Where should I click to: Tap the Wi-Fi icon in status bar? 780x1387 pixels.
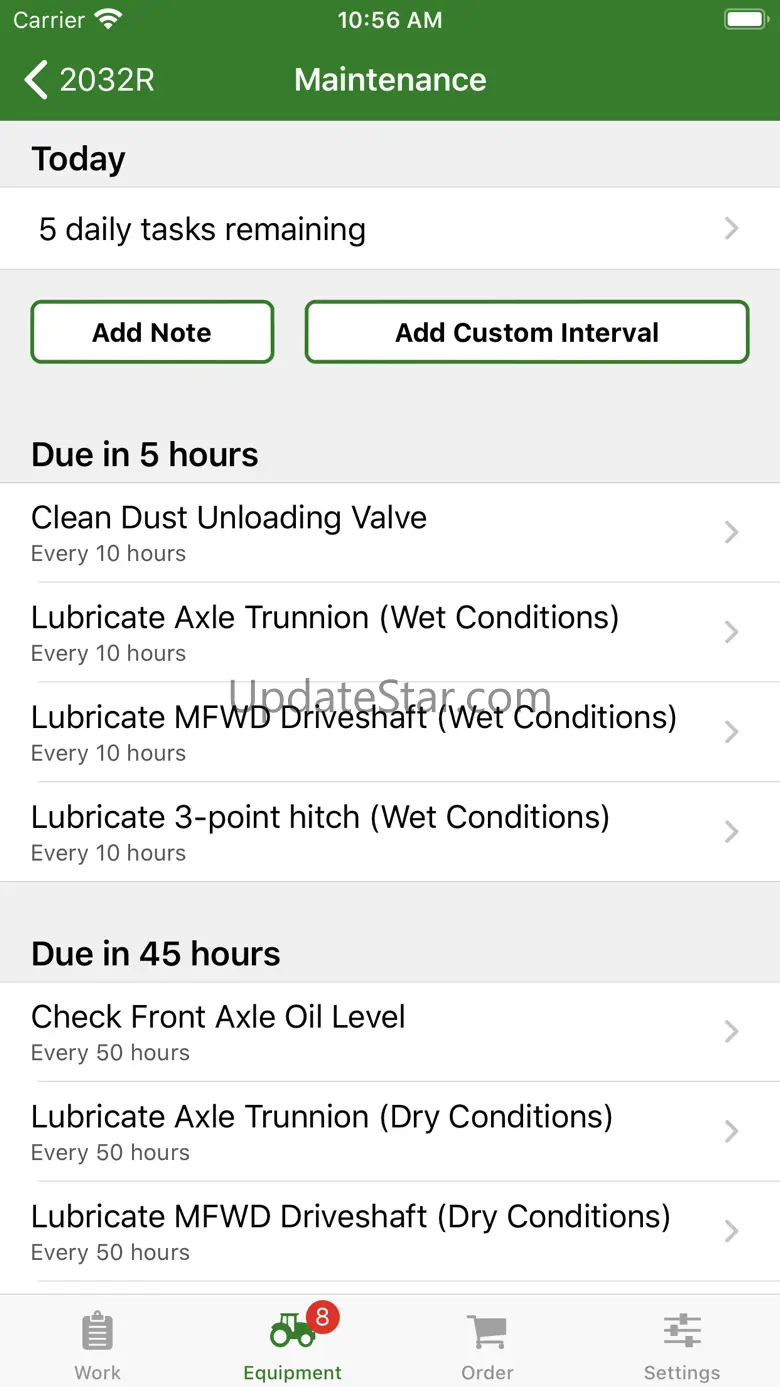tap(108, 20)
